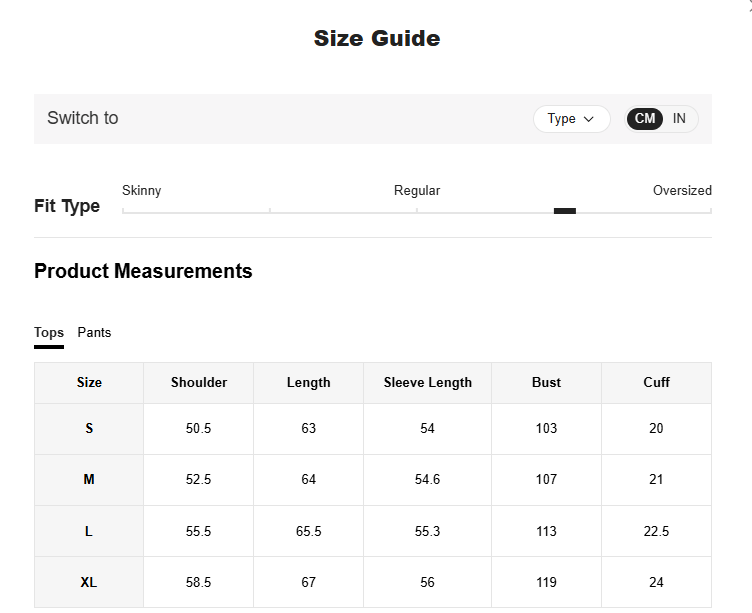Image resolution: width=752 pixels, height=613 pixels.
Task: Open the Type dropdown
Action: point(571,119)
